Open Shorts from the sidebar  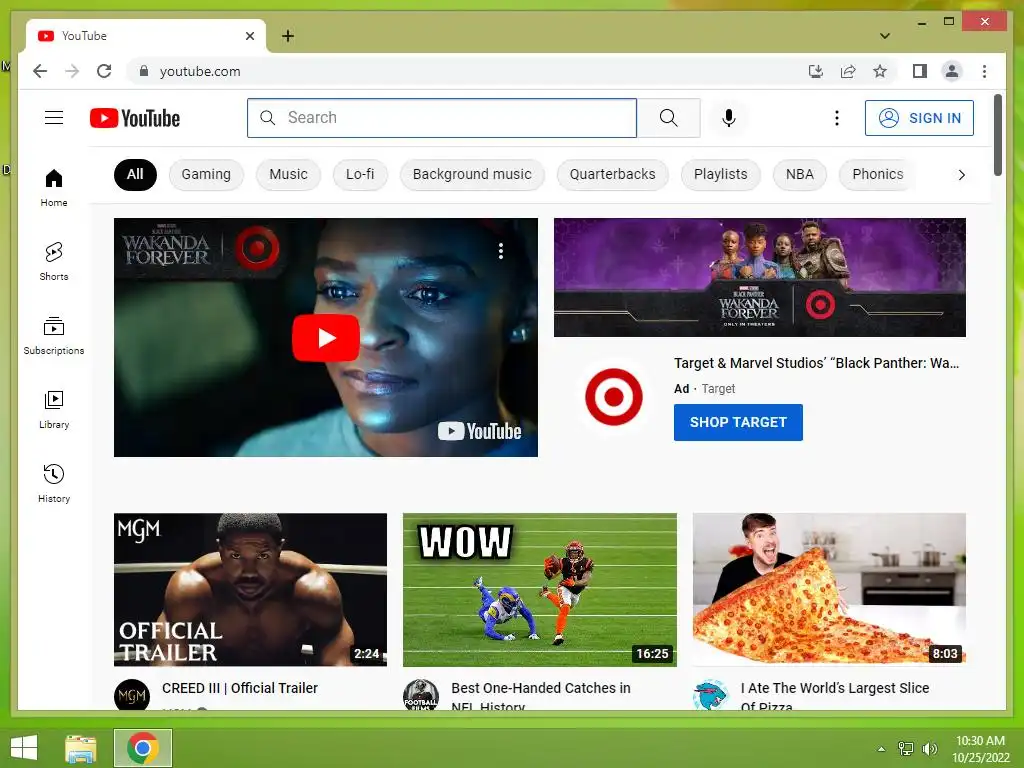pyautogui.click(x=54, y=262)
